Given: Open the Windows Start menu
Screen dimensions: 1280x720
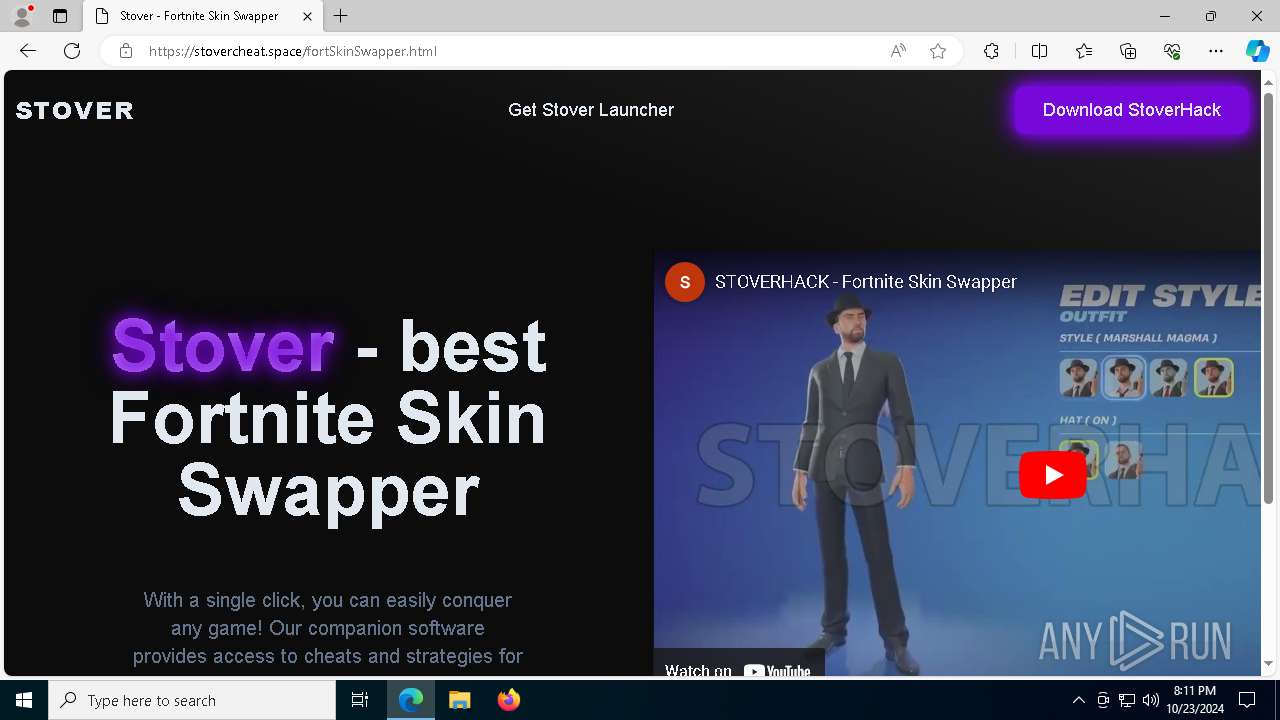Looking at the screenshot, I should point(24,700).
